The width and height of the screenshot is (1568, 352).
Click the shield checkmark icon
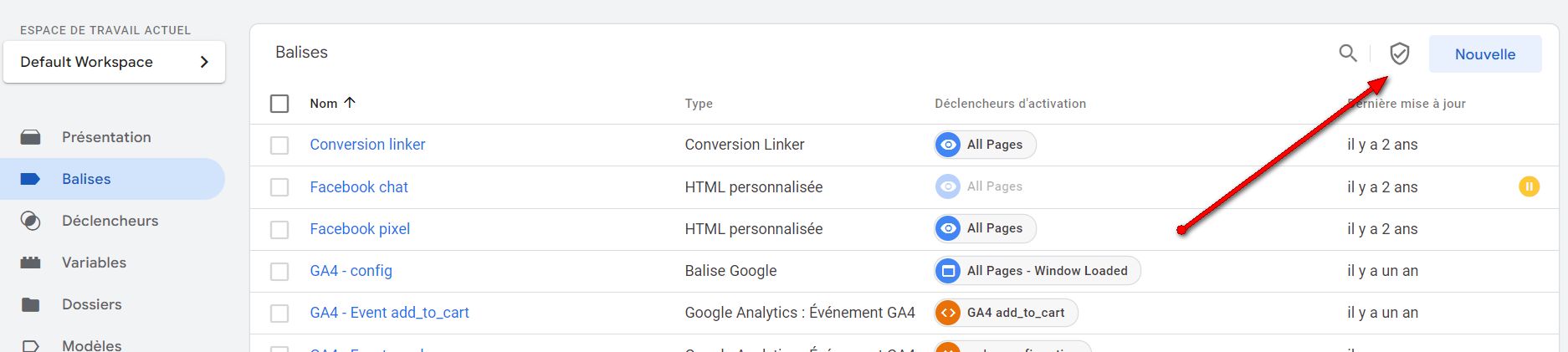click(x=1399, y=54)
